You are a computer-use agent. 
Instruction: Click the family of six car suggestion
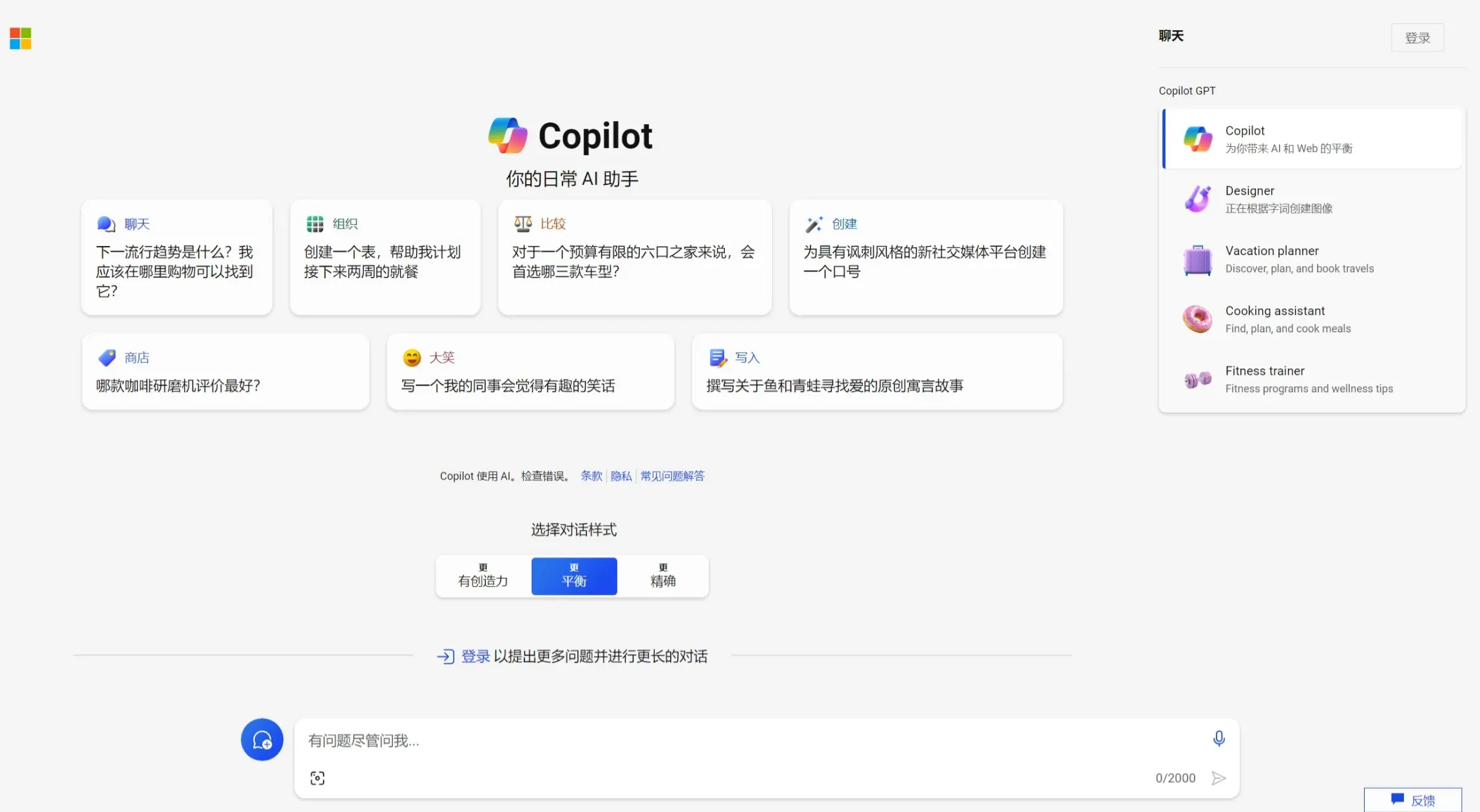[x=633, y=261]
